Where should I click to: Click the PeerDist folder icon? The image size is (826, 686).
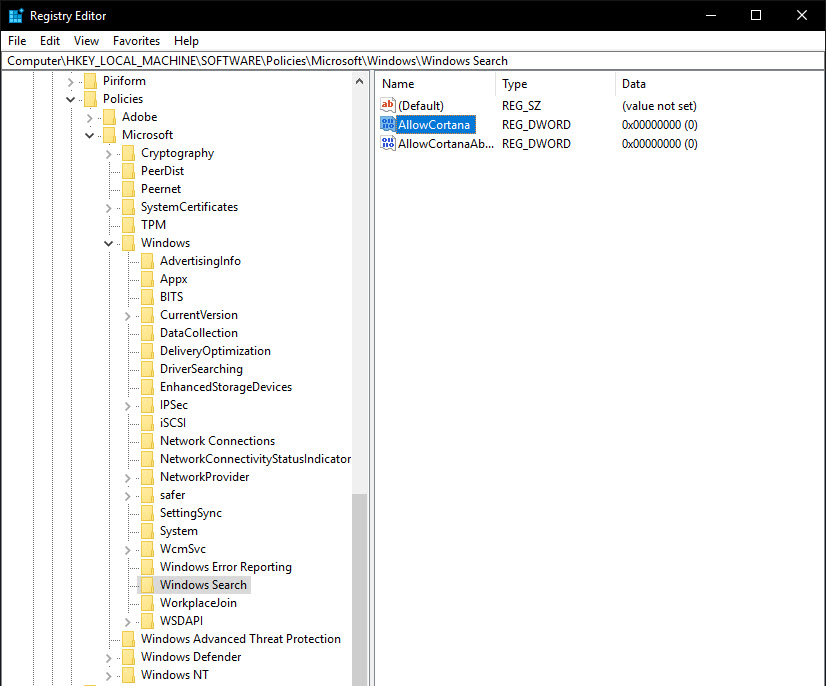tap(129, 171)
